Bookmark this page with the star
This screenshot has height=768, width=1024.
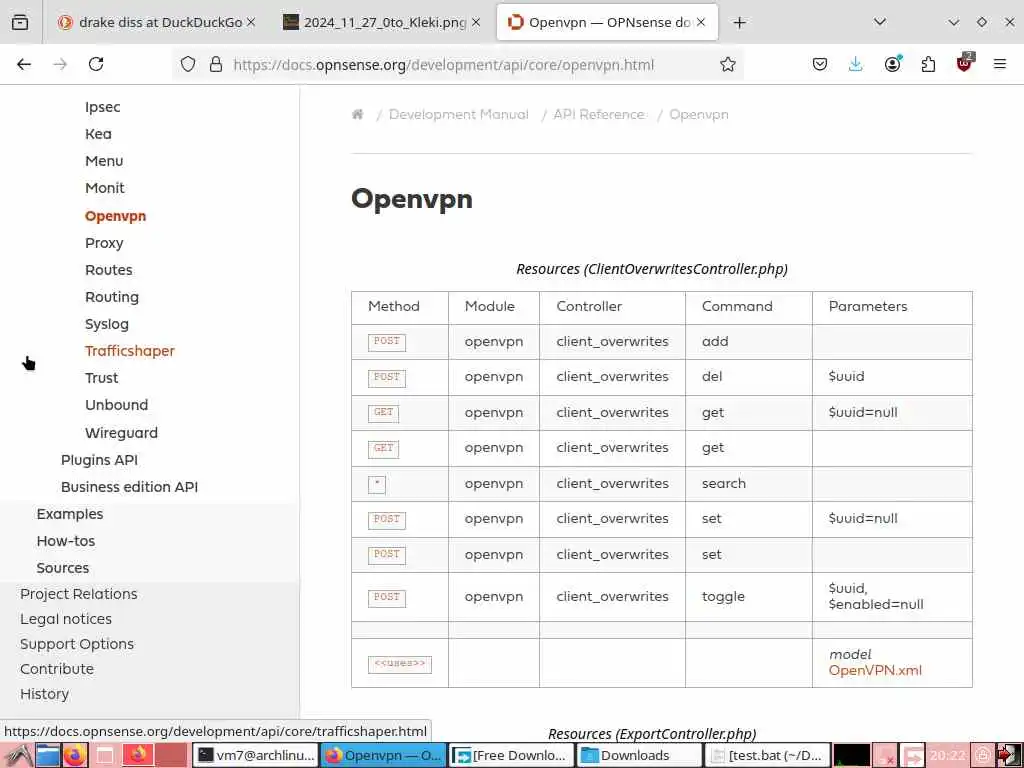[728, 64]
